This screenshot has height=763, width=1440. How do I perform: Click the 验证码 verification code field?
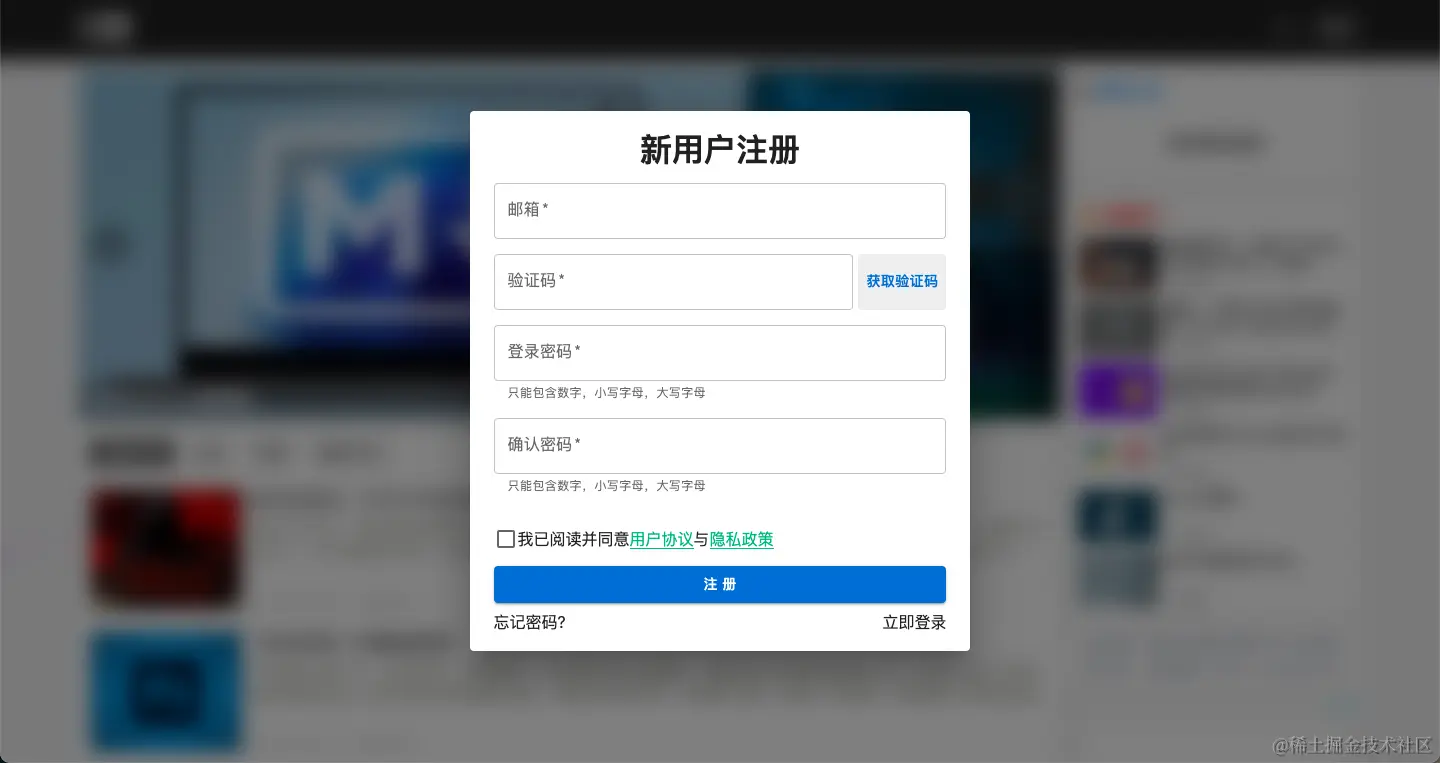(673, 282)
